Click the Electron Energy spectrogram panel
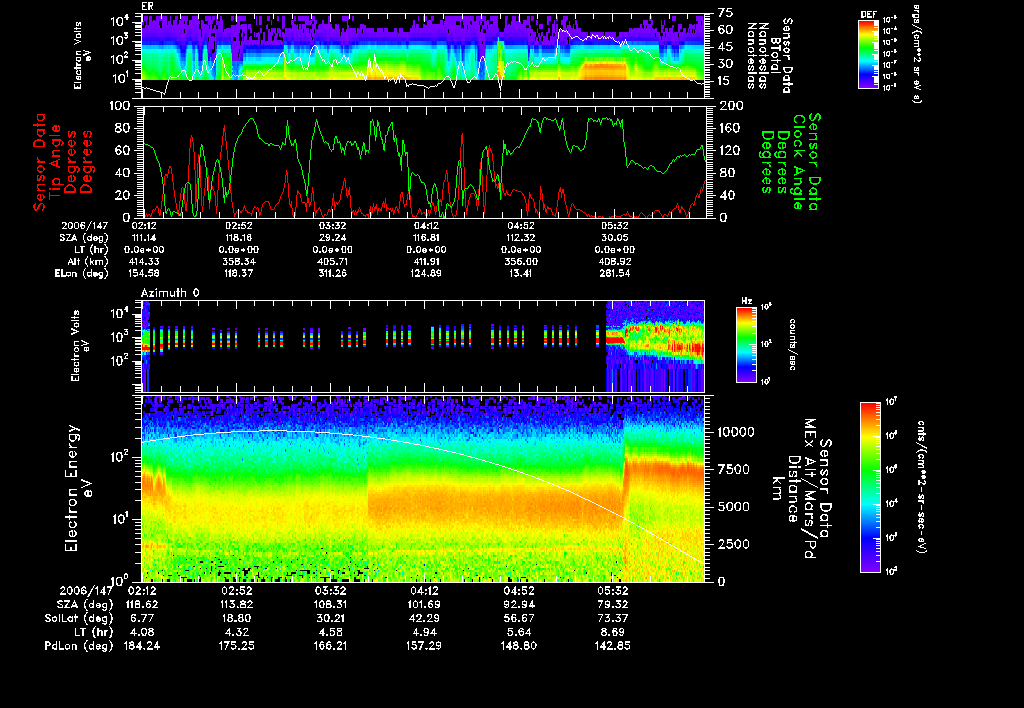 click(x=423, y=489)
